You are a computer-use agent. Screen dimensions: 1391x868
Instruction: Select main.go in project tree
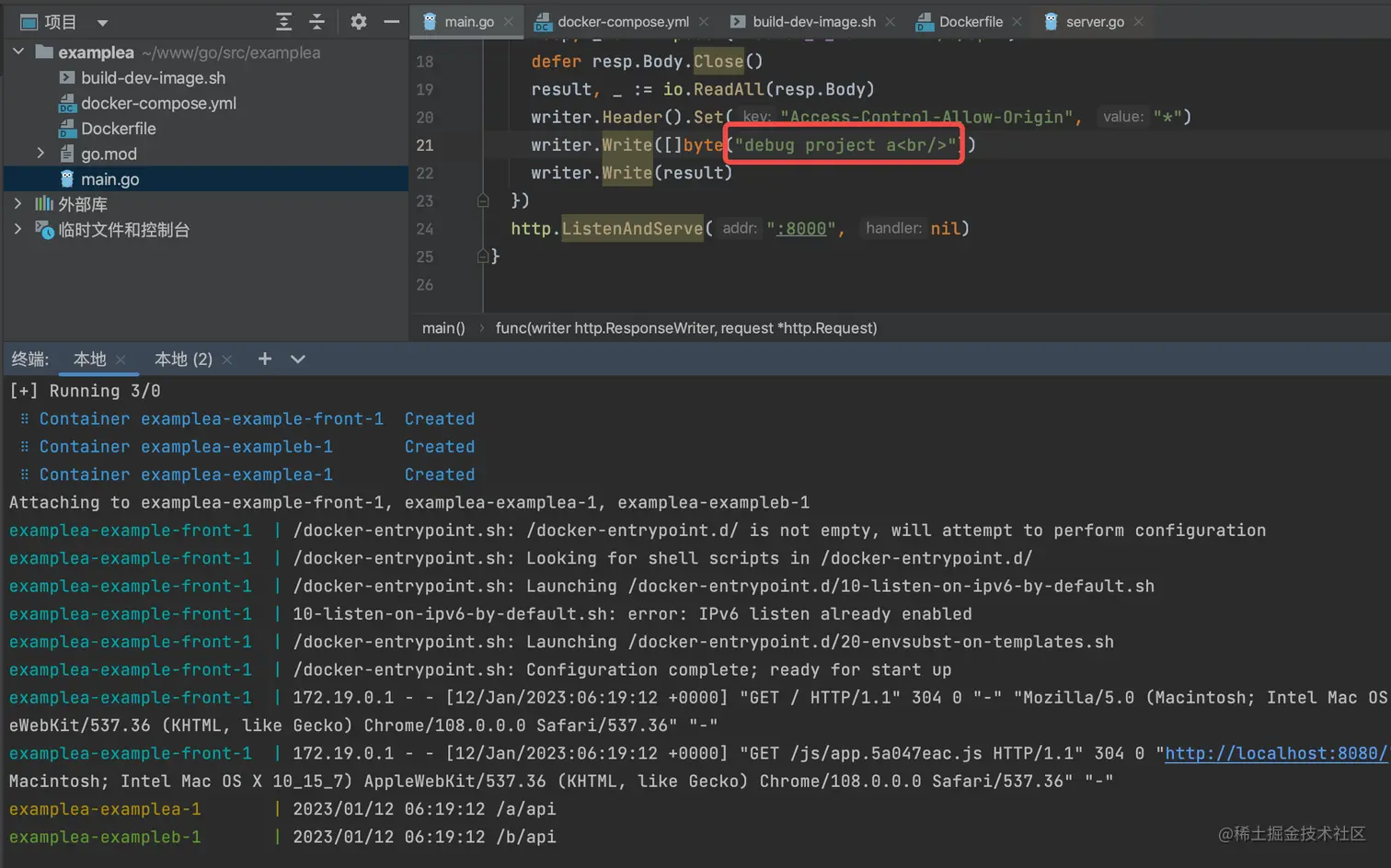[110, 179]
